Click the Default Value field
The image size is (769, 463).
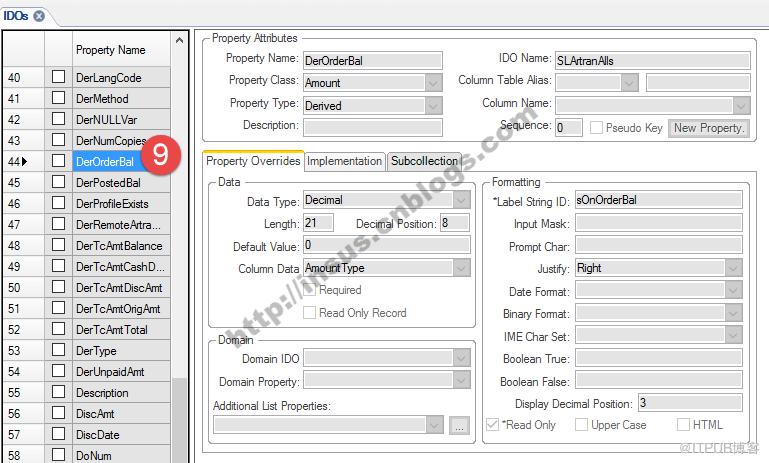point(386,245)
